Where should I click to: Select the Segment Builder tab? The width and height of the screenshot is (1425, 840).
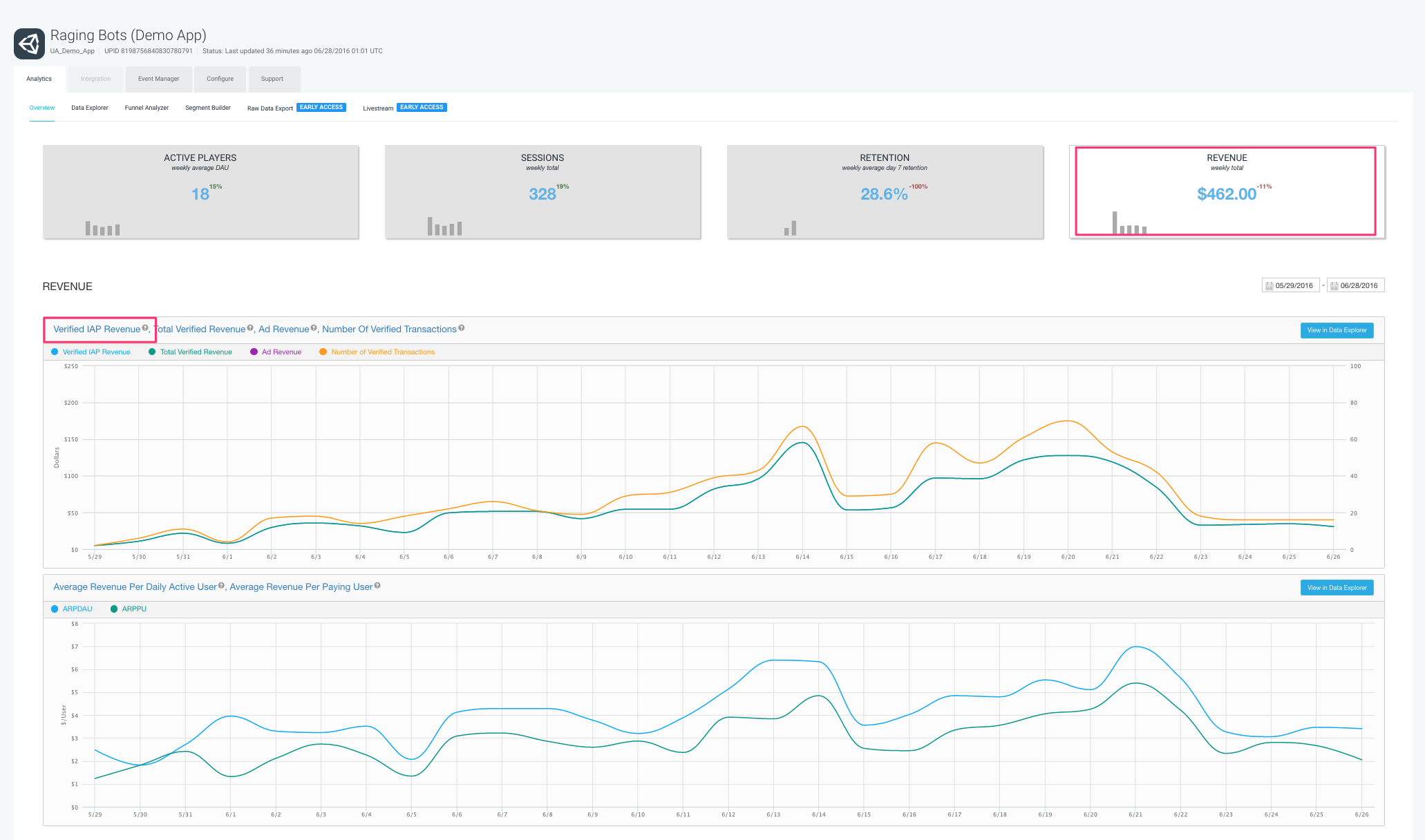point(207,108)
